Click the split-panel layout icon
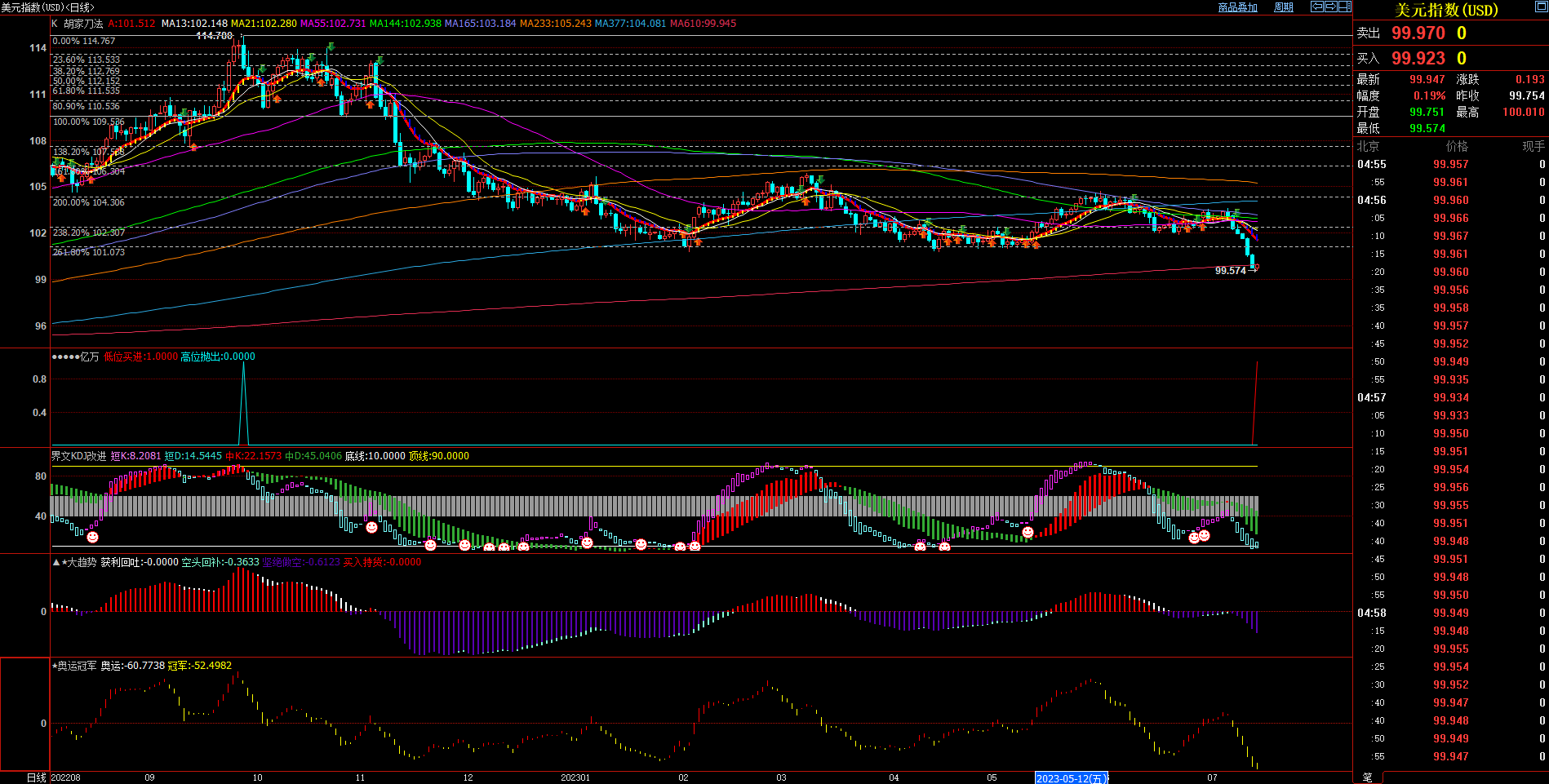This screenshot has height=784, width=1549. (x=1344, y=7)
